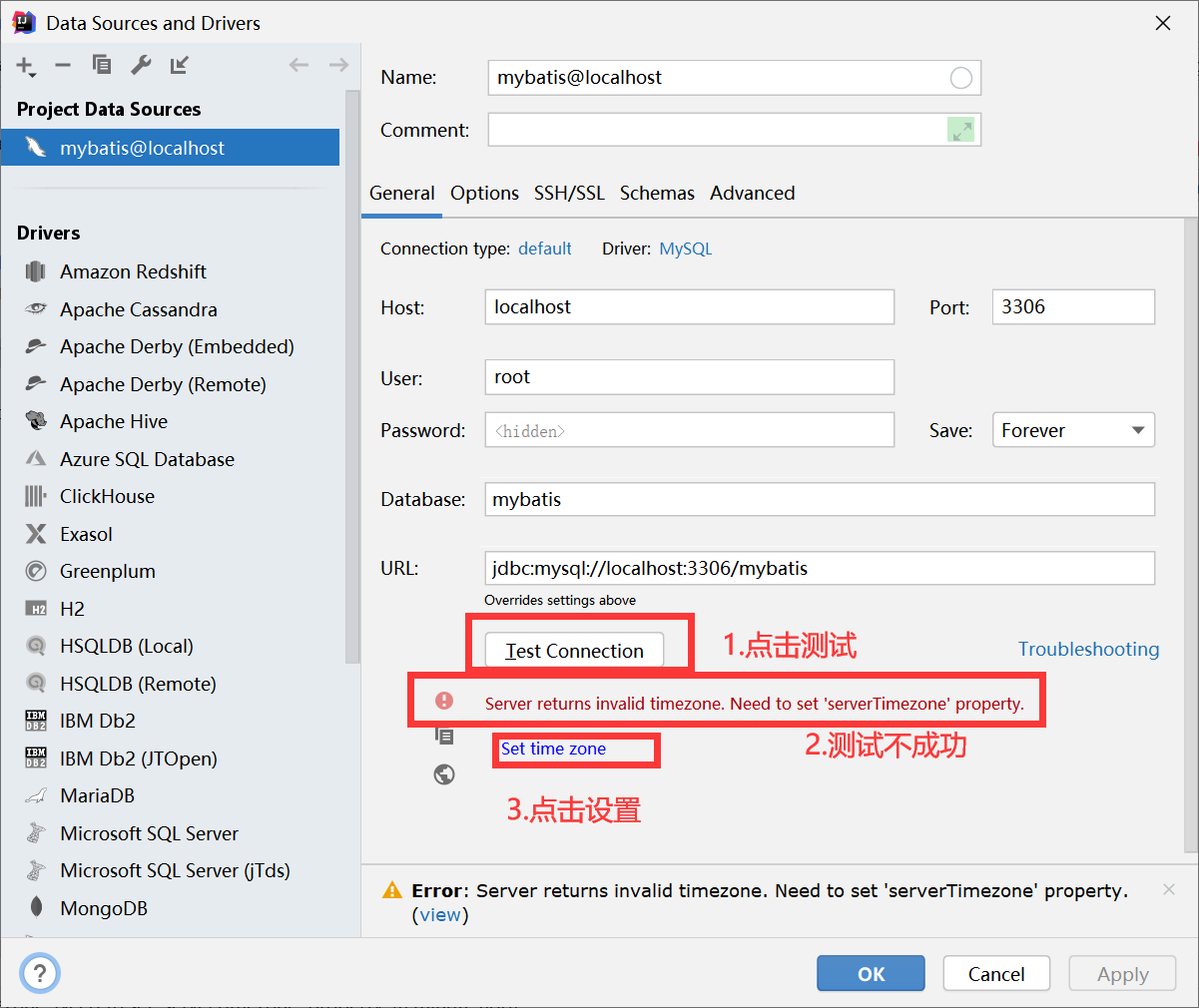Click the copy error log icon
This screenshot has height=1008, width=1199.
tap(444, 736)
